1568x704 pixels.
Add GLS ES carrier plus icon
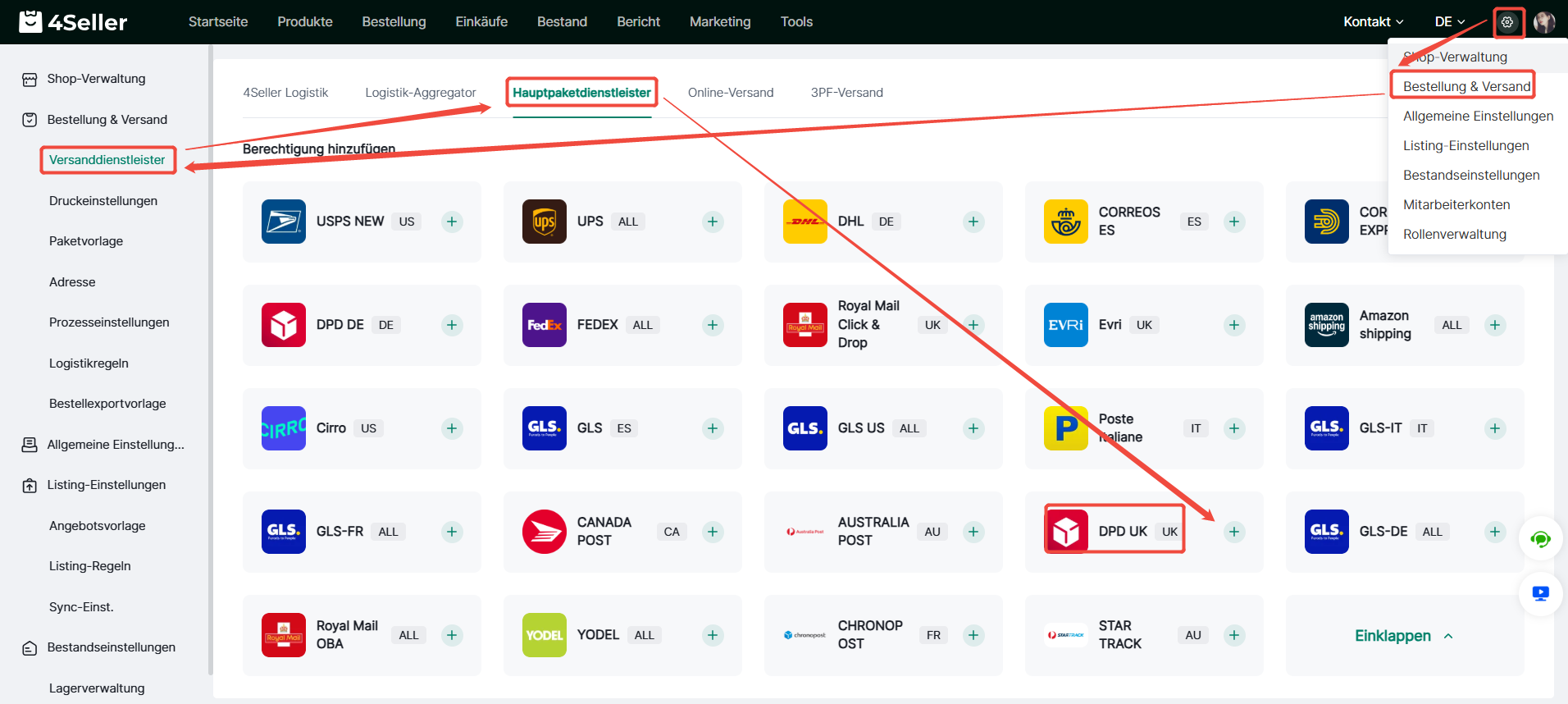(x=713, y=428)
